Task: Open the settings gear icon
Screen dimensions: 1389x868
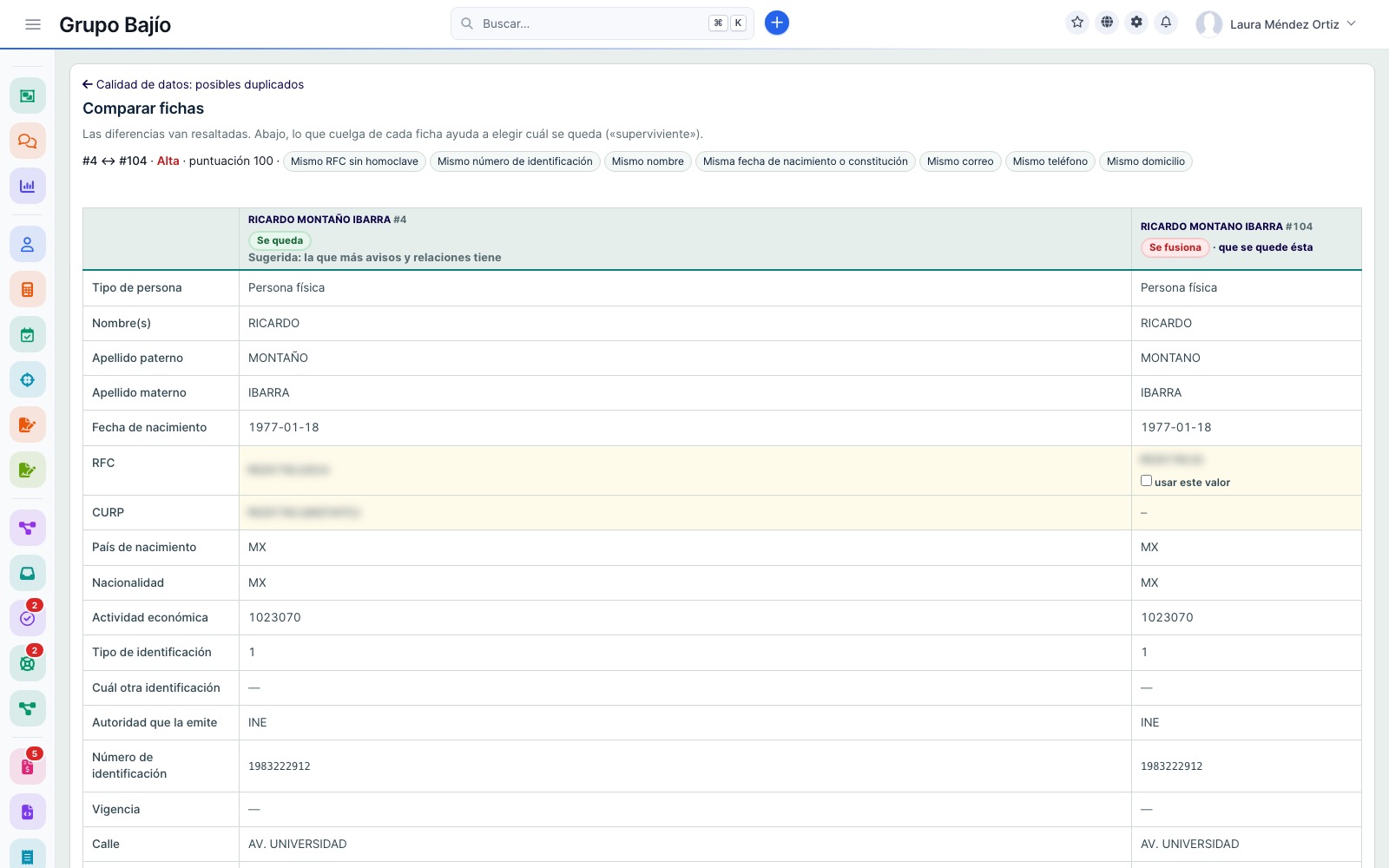Action: pos(1136,23)
